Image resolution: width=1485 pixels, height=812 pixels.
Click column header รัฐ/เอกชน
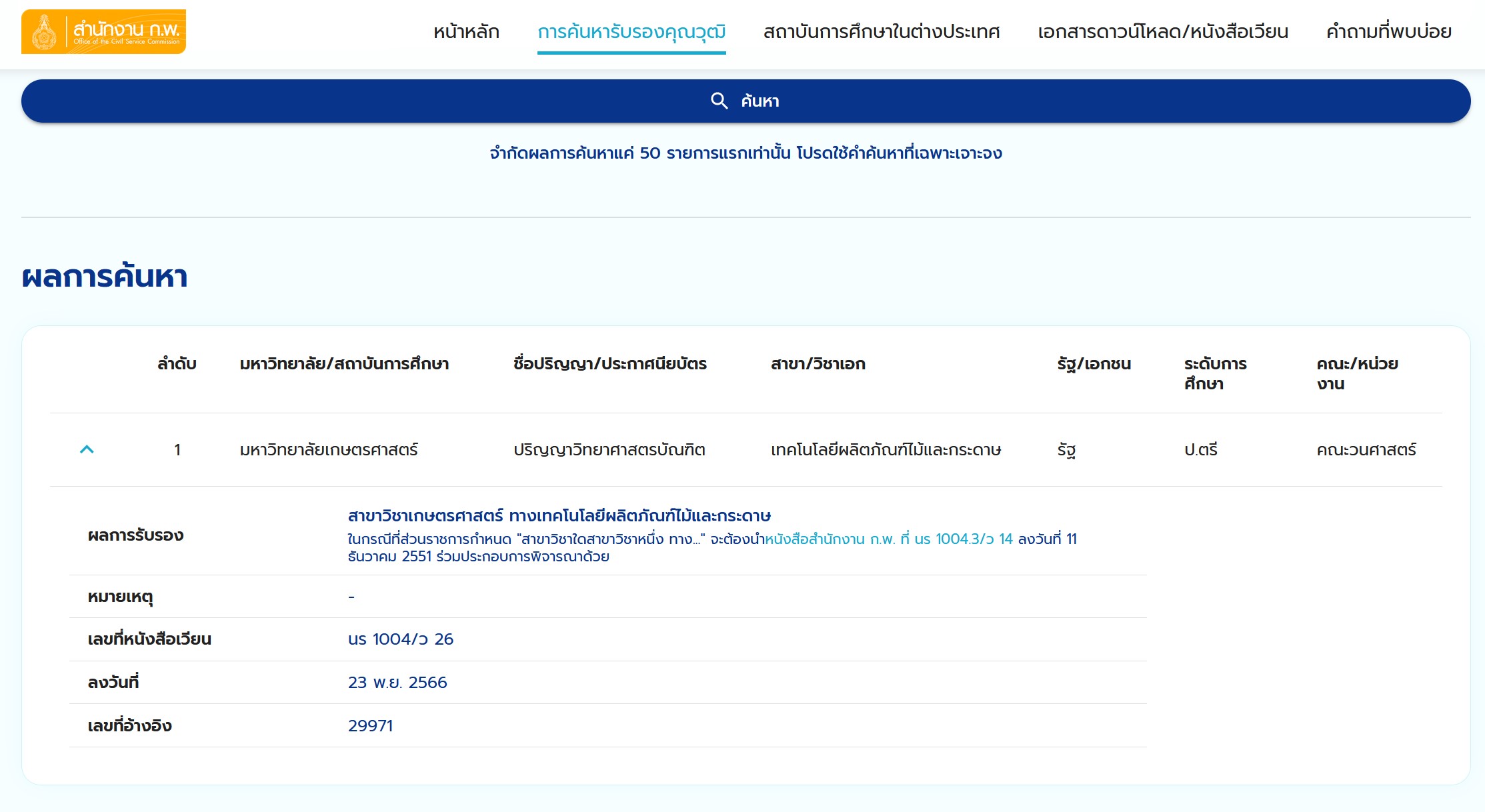tap(1094, 363)
